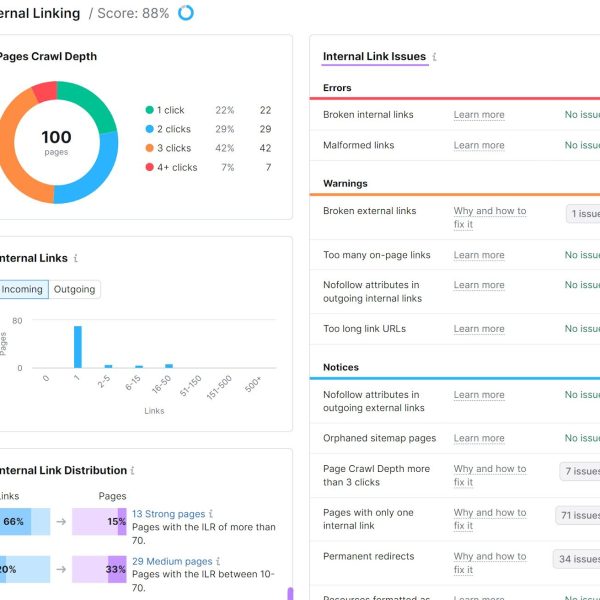Click the green '1 click' legend dot
This screenshot has height=600, width=600.
click(x=149, y=111)
